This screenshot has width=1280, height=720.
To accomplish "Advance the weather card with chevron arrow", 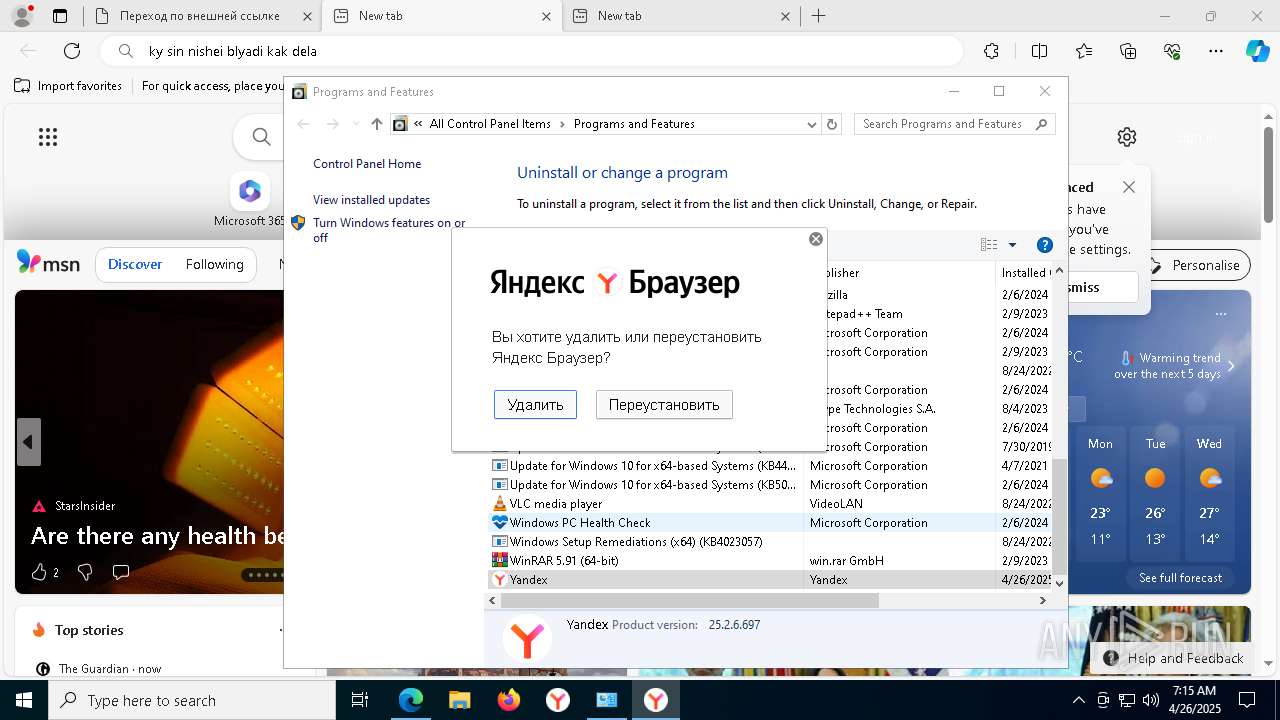I will (x=1231, y=366).
